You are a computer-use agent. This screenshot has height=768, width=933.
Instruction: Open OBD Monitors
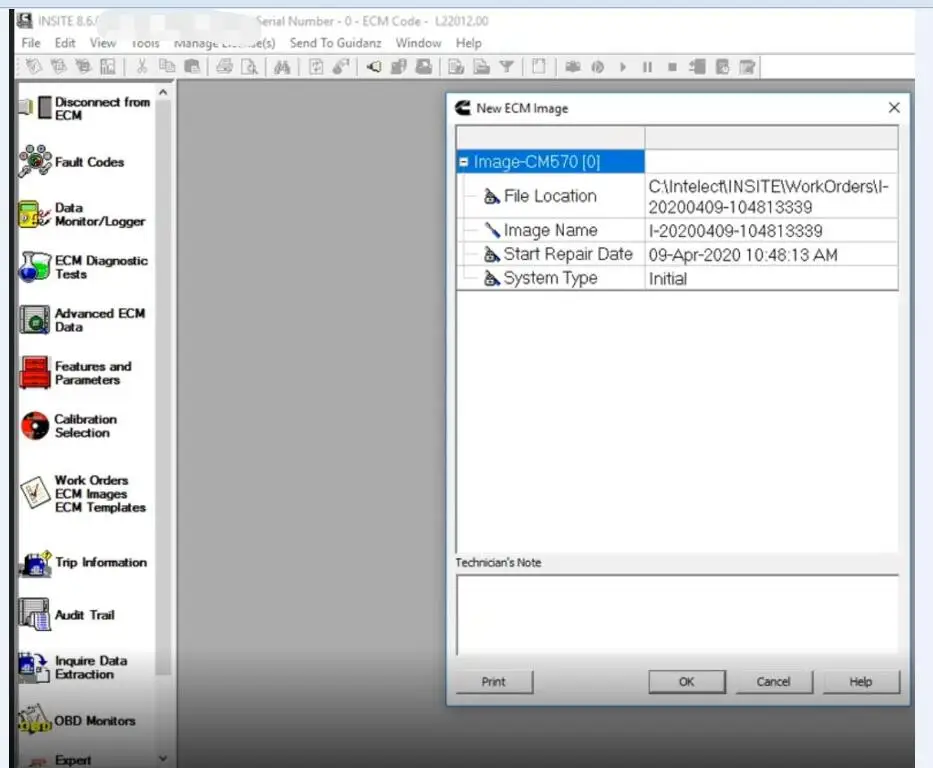[x=77, y=720]
